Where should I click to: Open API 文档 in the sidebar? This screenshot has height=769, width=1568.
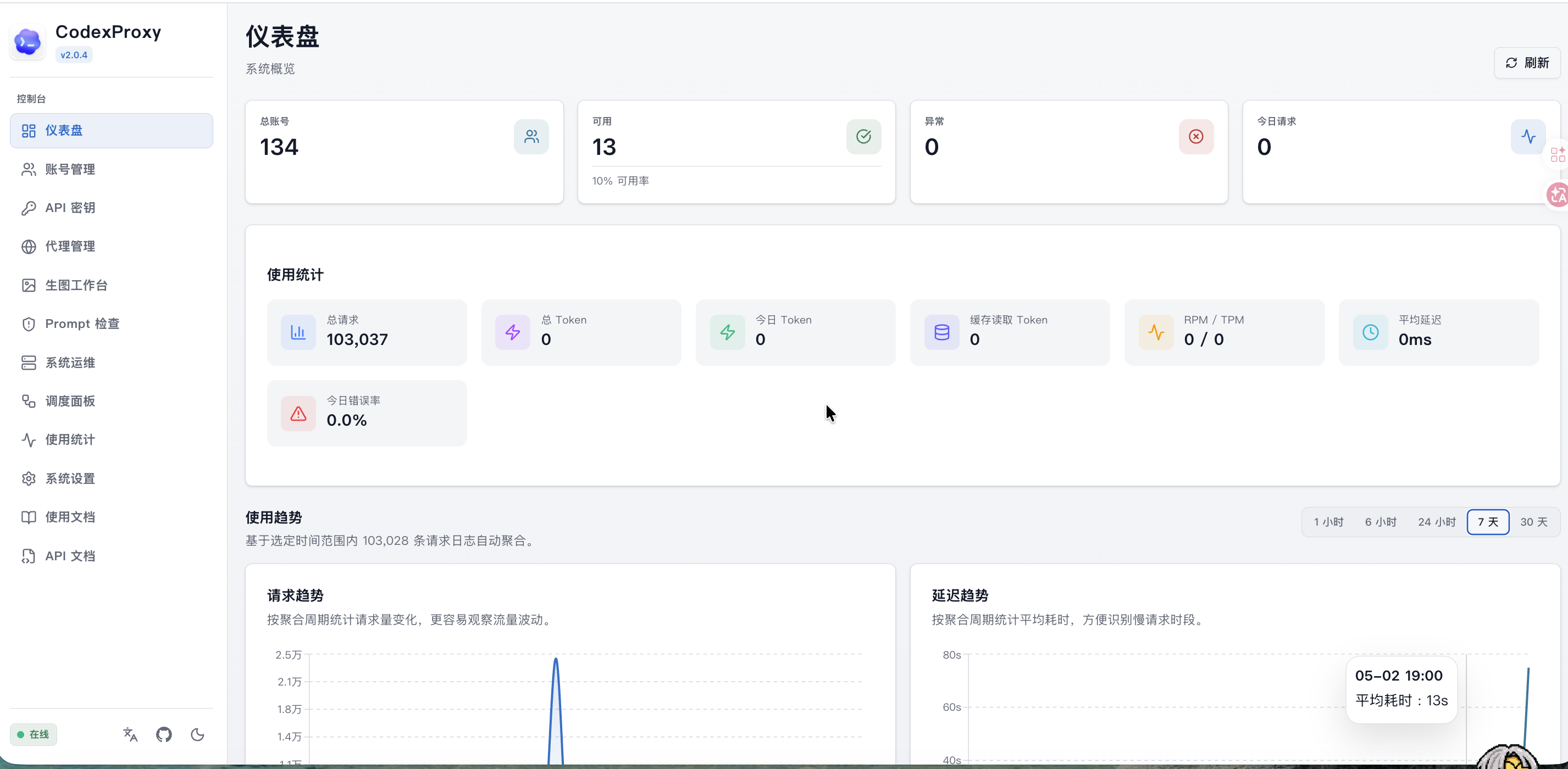(x=112, y=555)
